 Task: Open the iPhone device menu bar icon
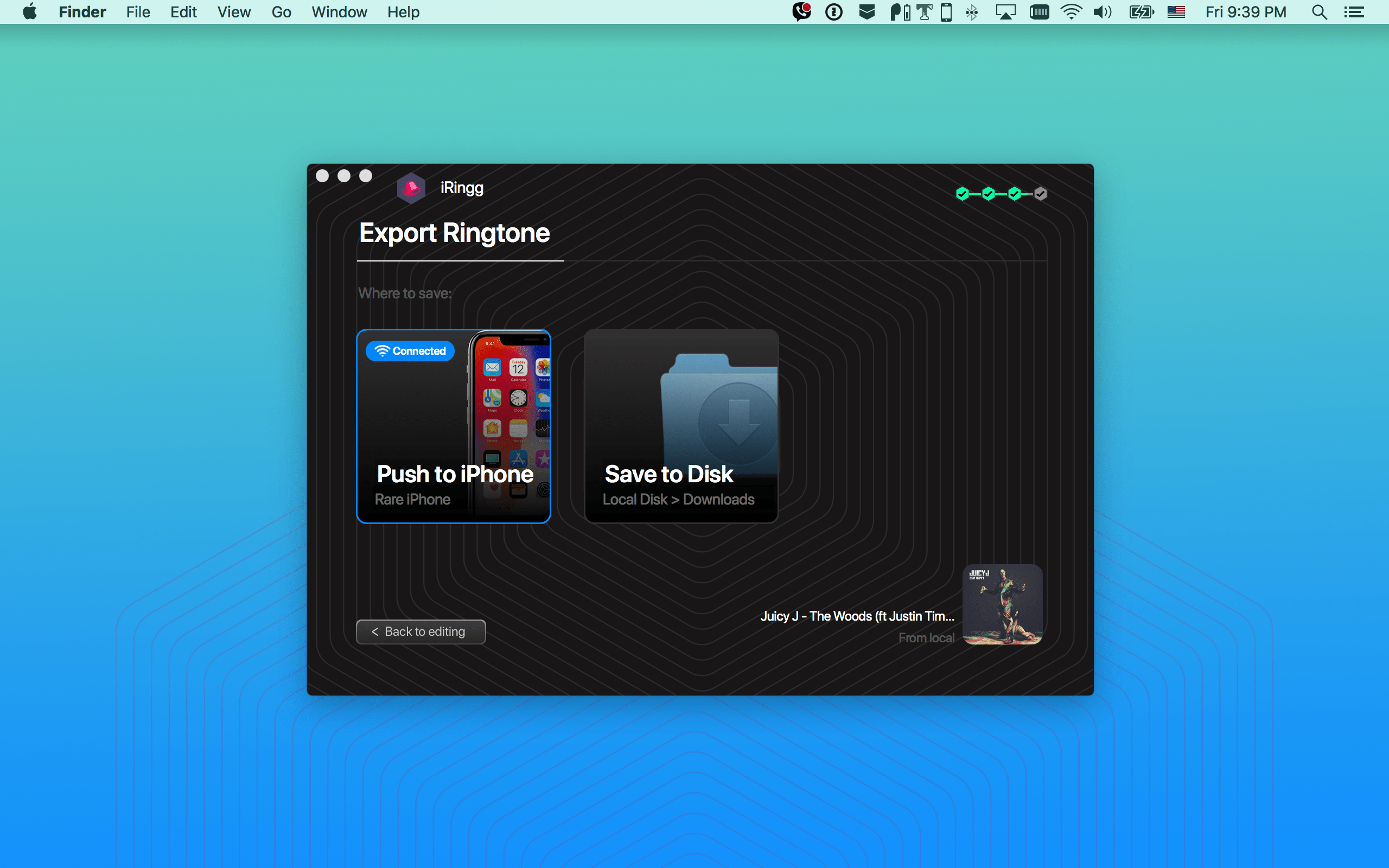coord(946,12)
